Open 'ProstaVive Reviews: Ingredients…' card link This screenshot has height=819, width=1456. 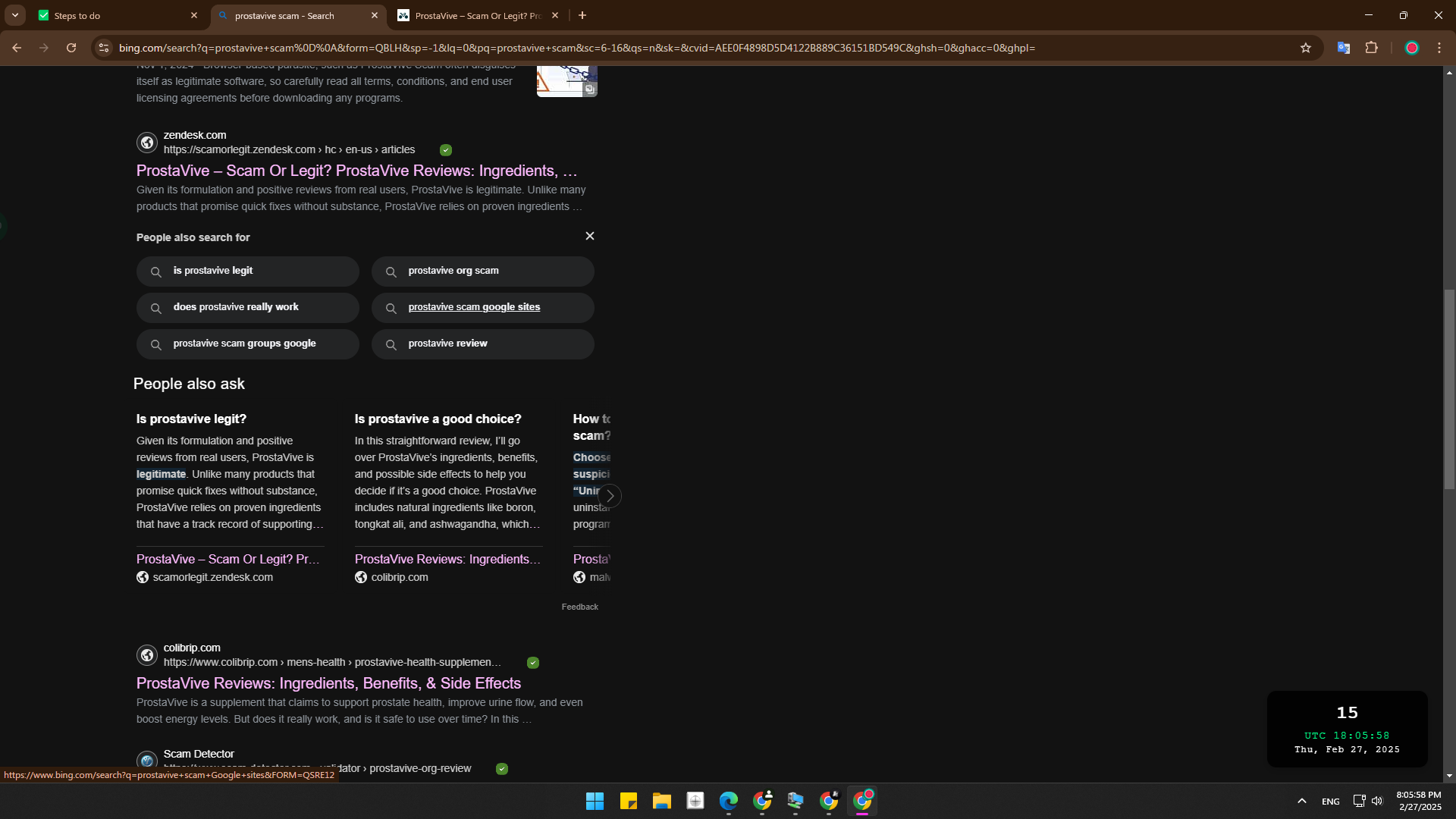tap(447, 559)
